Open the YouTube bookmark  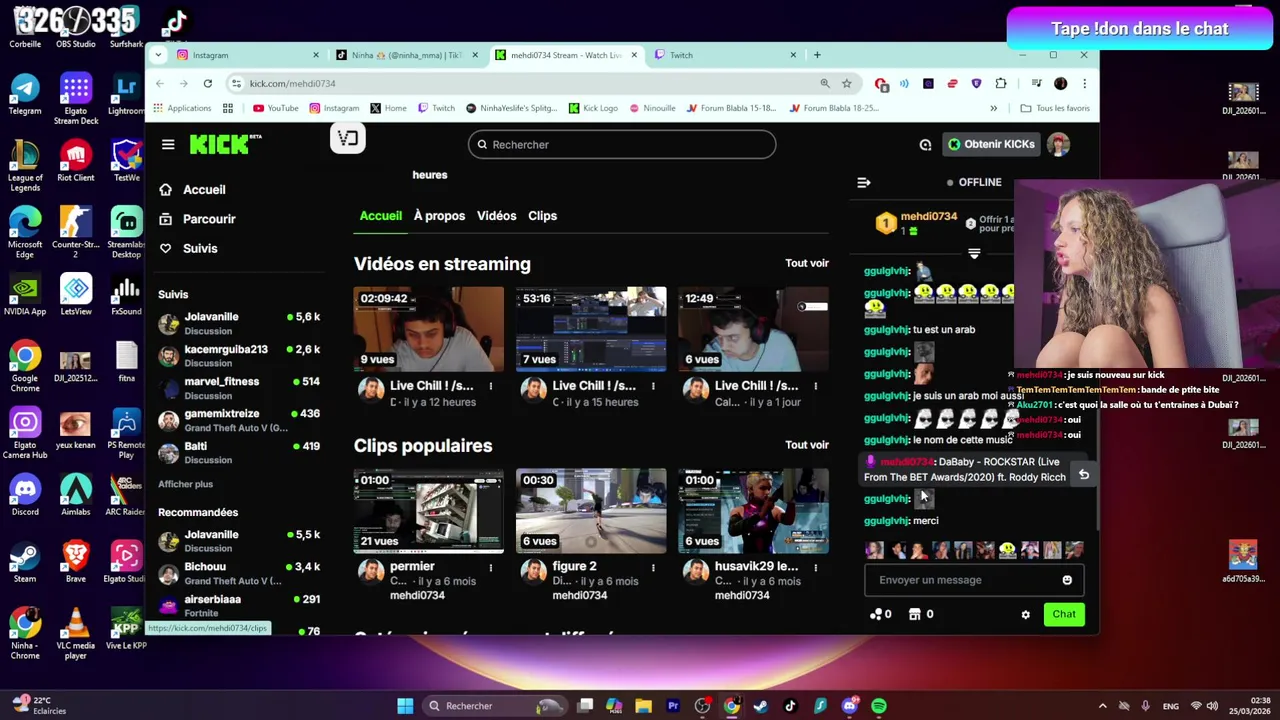coord(275,108)
